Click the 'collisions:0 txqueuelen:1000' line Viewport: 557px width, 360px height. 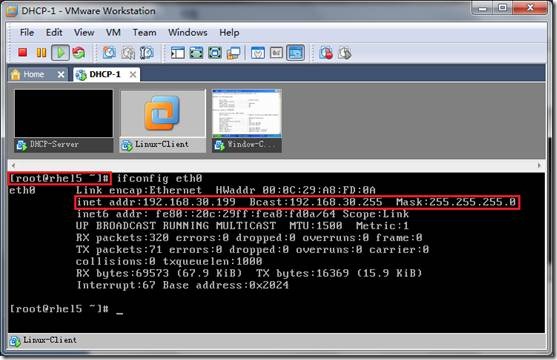(x=169, y=262)
